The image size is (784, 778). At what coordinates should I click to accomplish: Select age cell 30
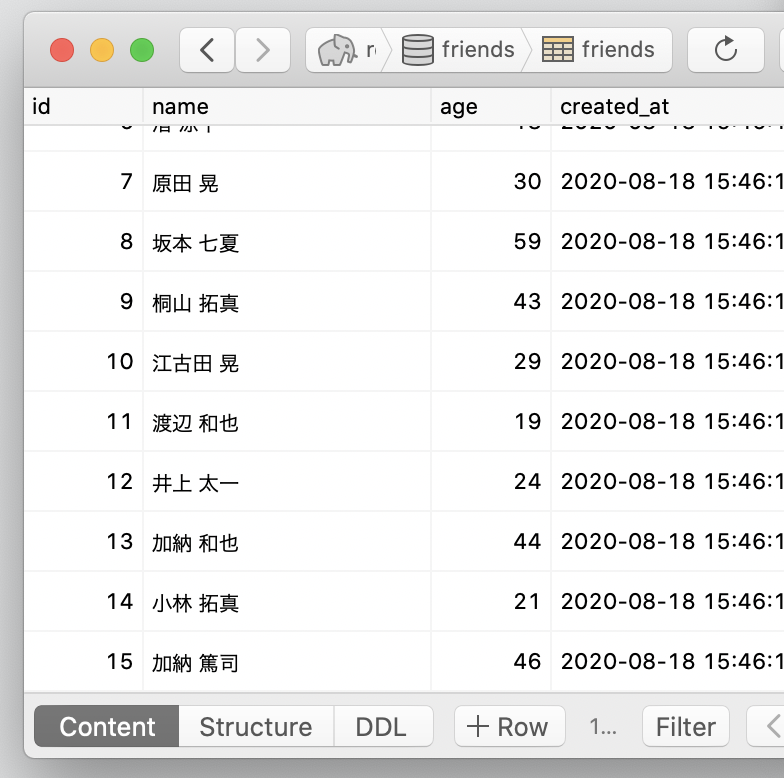491,182
